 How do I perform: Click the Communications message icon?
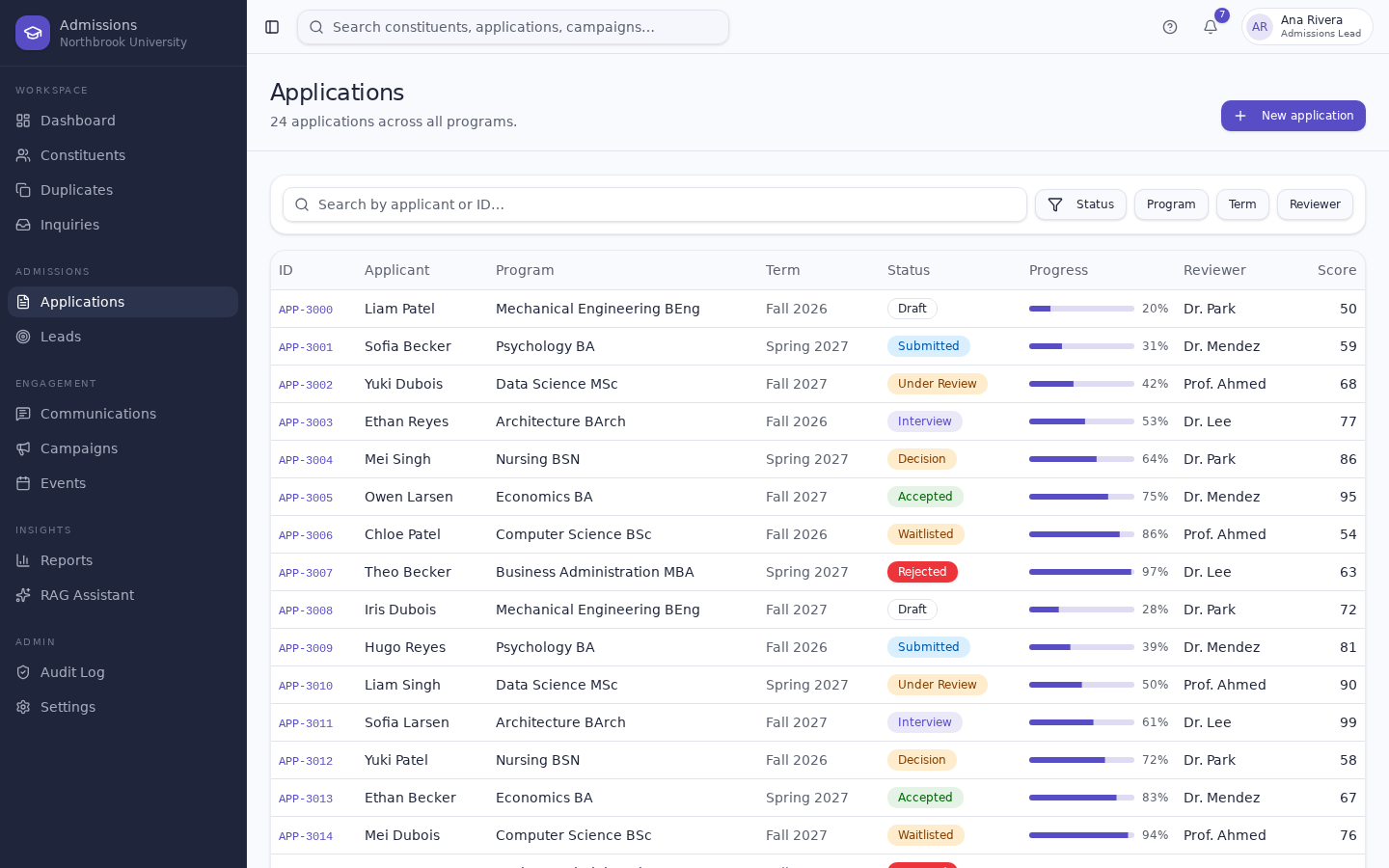coord(23,414)
